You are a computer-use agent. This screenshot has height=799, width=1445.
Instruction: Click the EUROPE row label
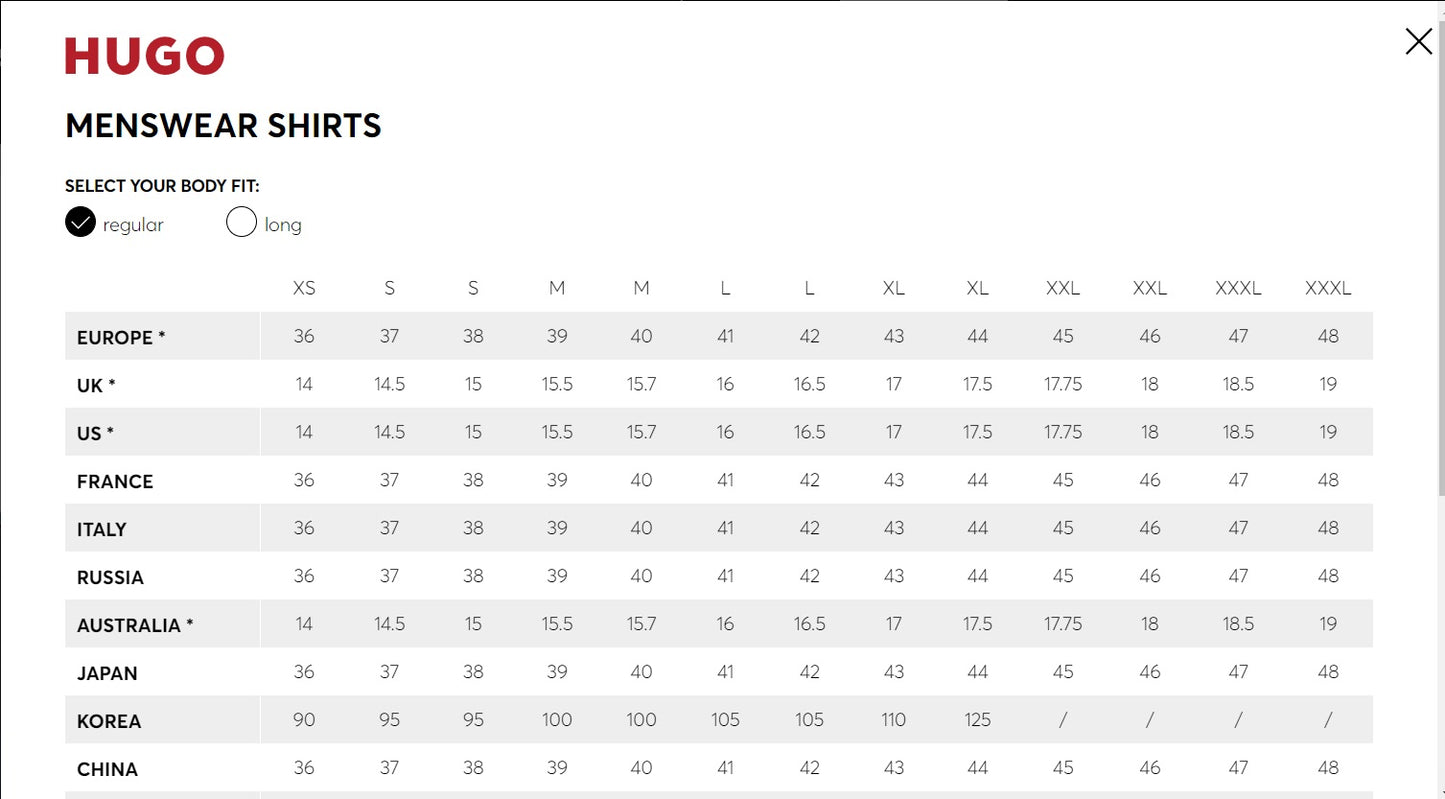point(121,338)
